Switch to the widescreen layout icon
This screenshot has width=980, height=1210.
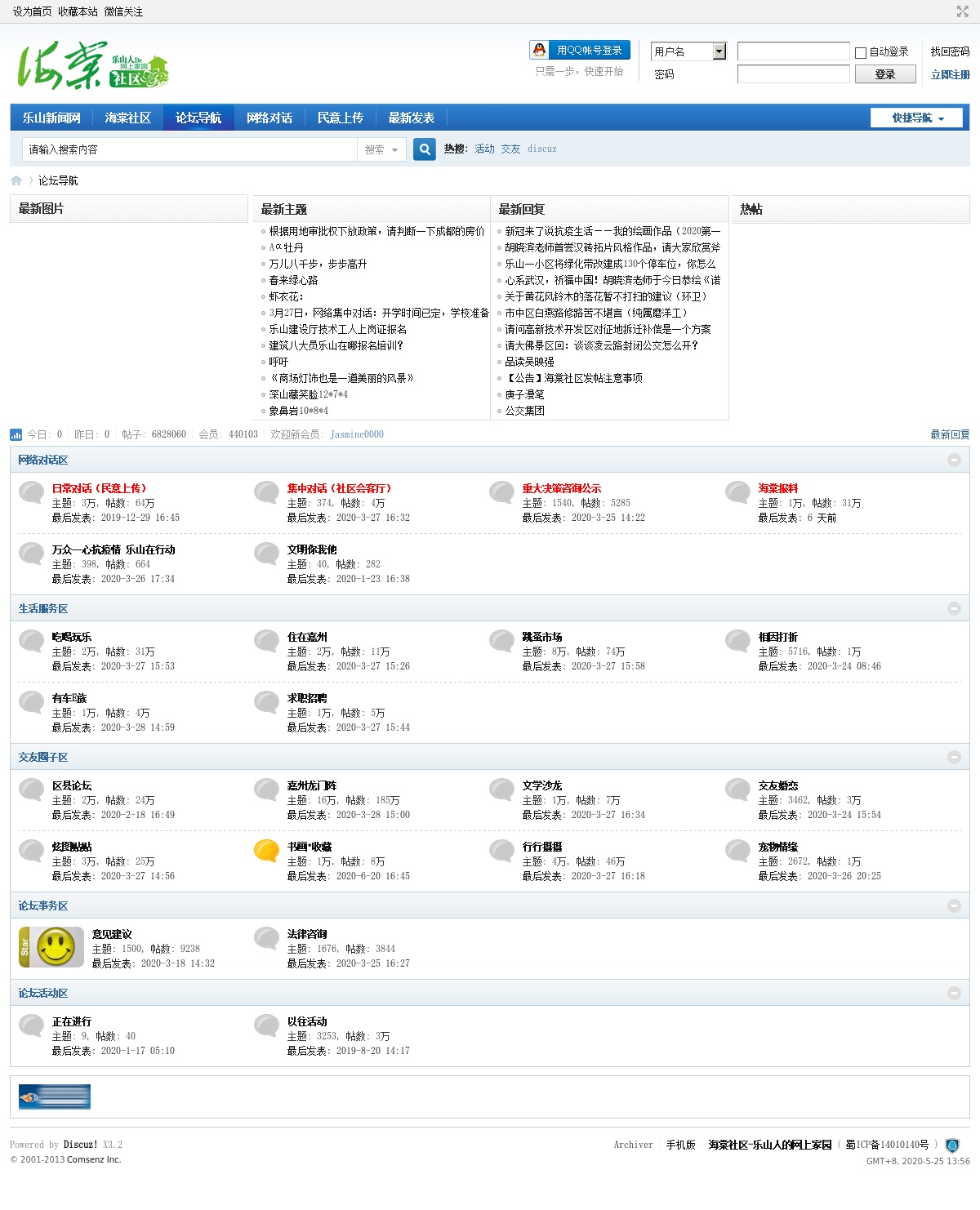point(962,11)
